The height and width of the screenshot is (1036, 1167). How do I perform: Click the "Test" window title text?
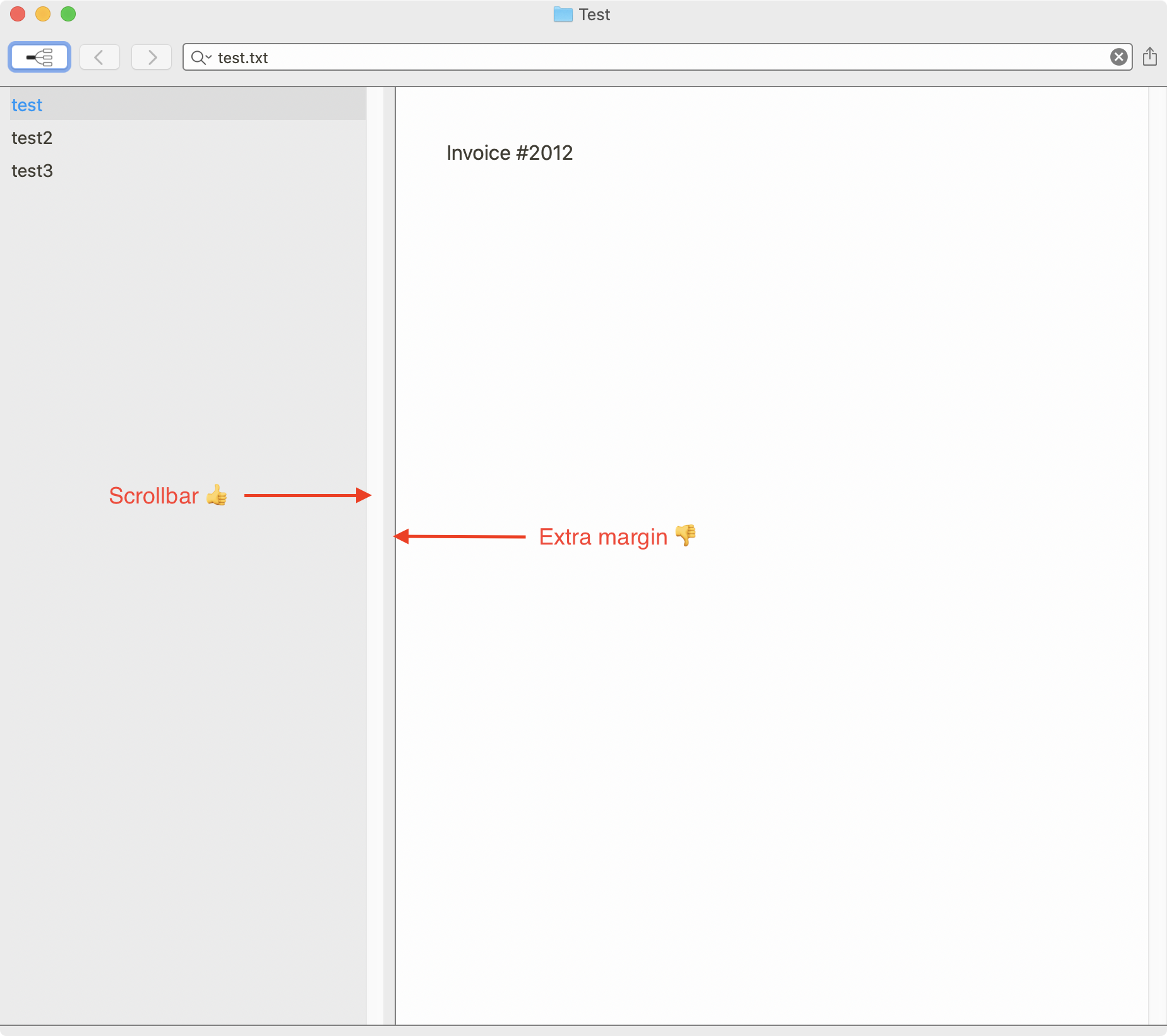(594, 15)
